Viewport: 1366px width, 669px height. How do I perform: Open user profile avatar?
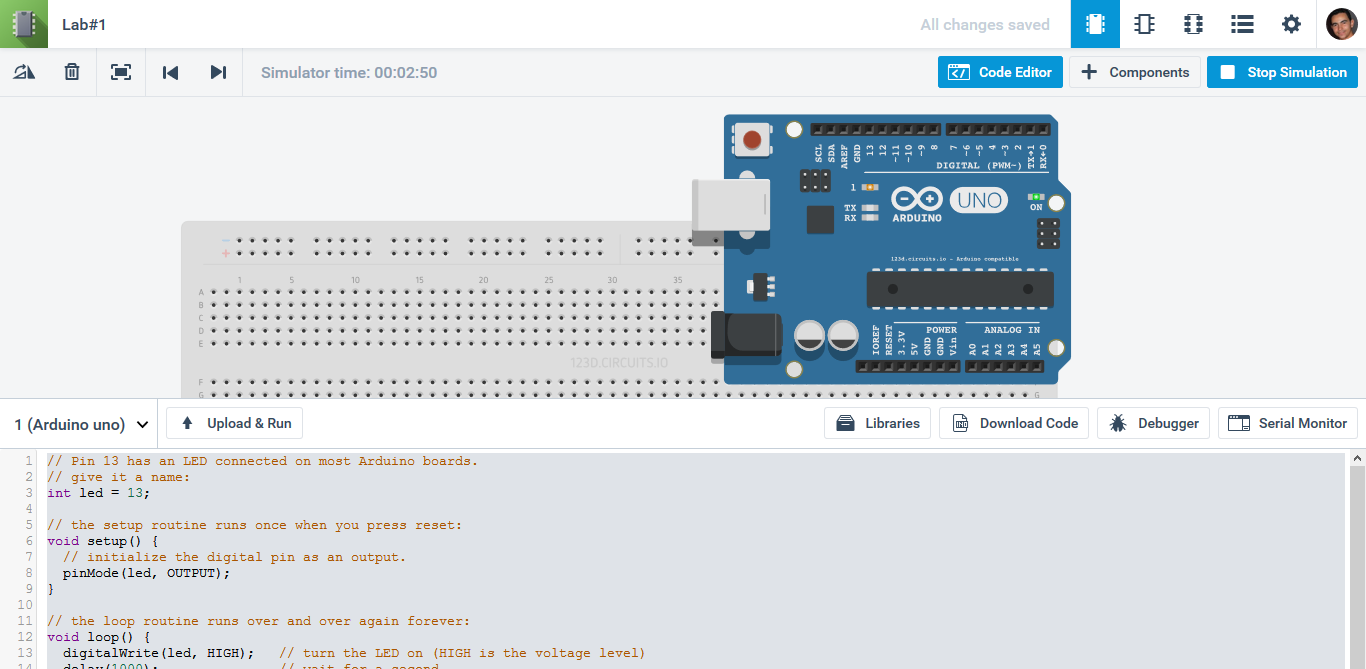1342,24
